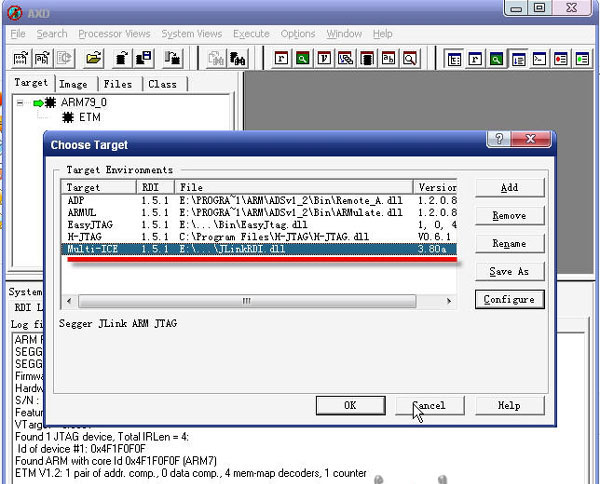Switch to the Files tab

[x=117, y=85]
